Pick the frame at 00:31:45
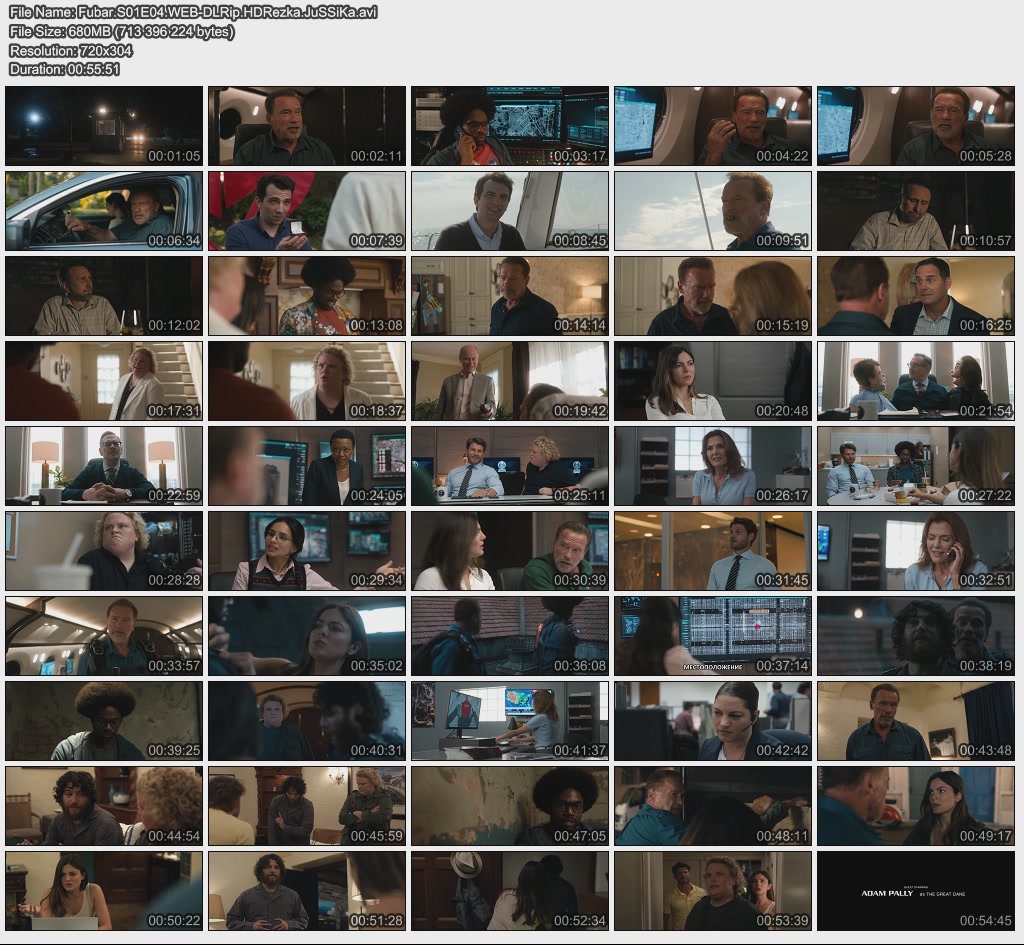This screenshot has height=945, width=1024. click(x=712, y=551)
